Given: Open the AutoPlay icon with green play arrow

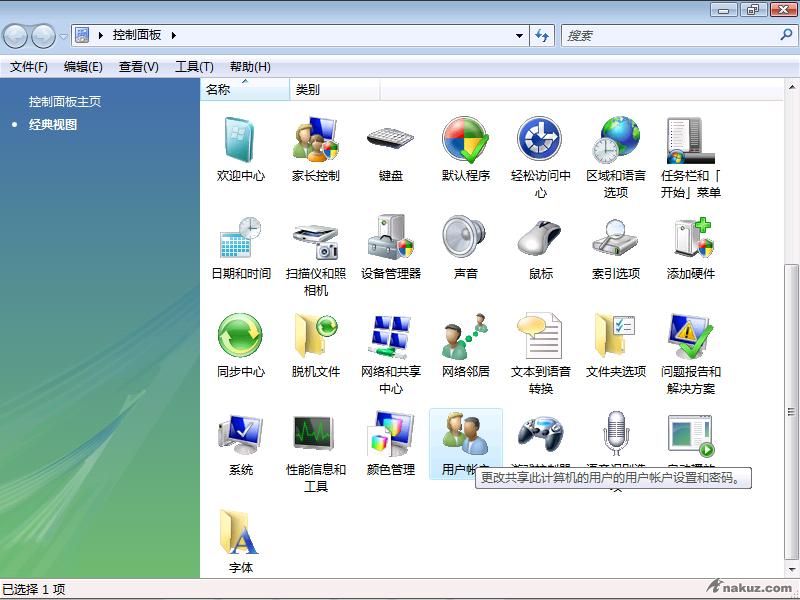Looking at the screenshot, I should click(691, 434).
